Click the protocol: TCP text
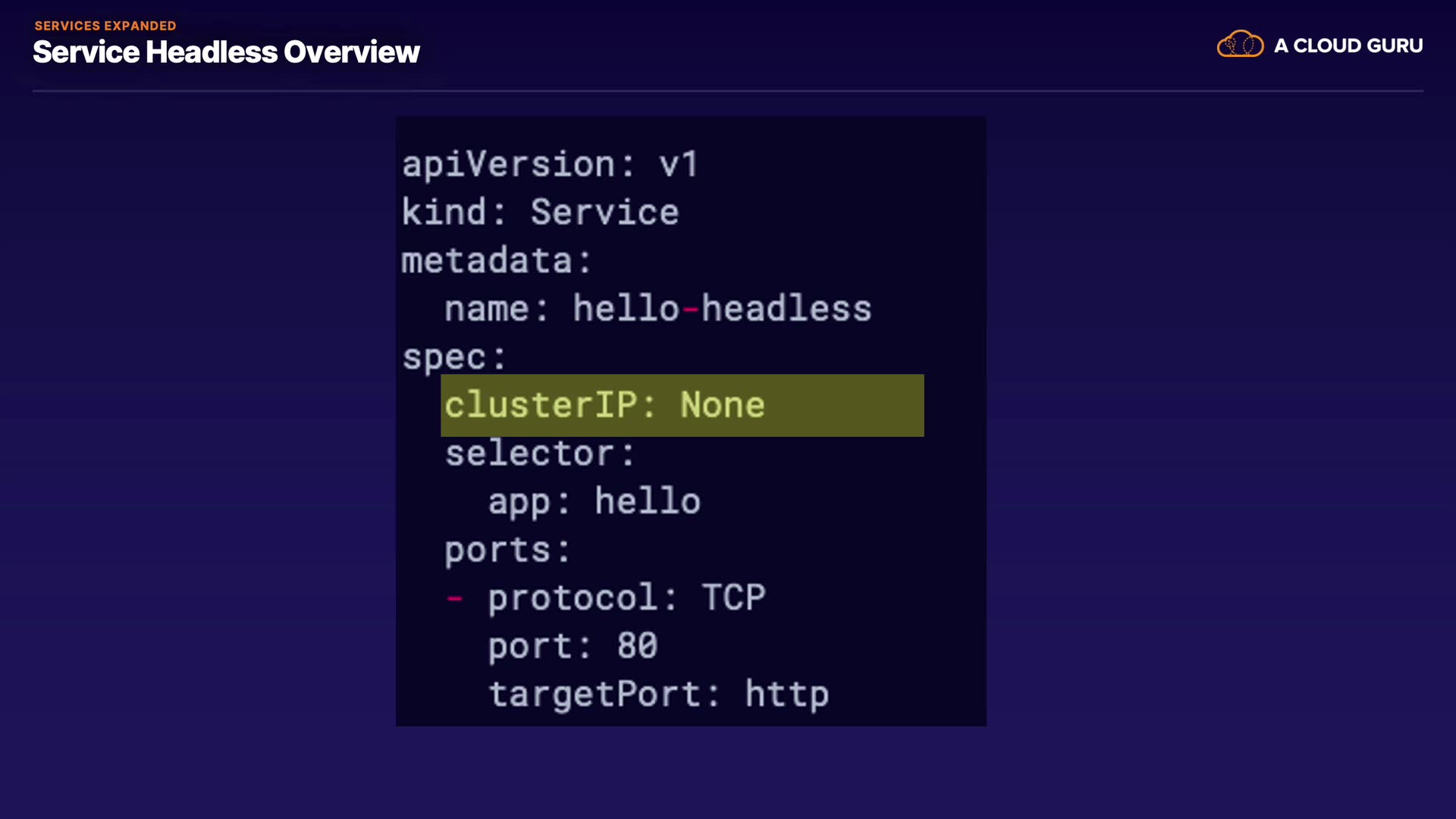Viewport: 1456px width, 819px height. coord(626,598)
